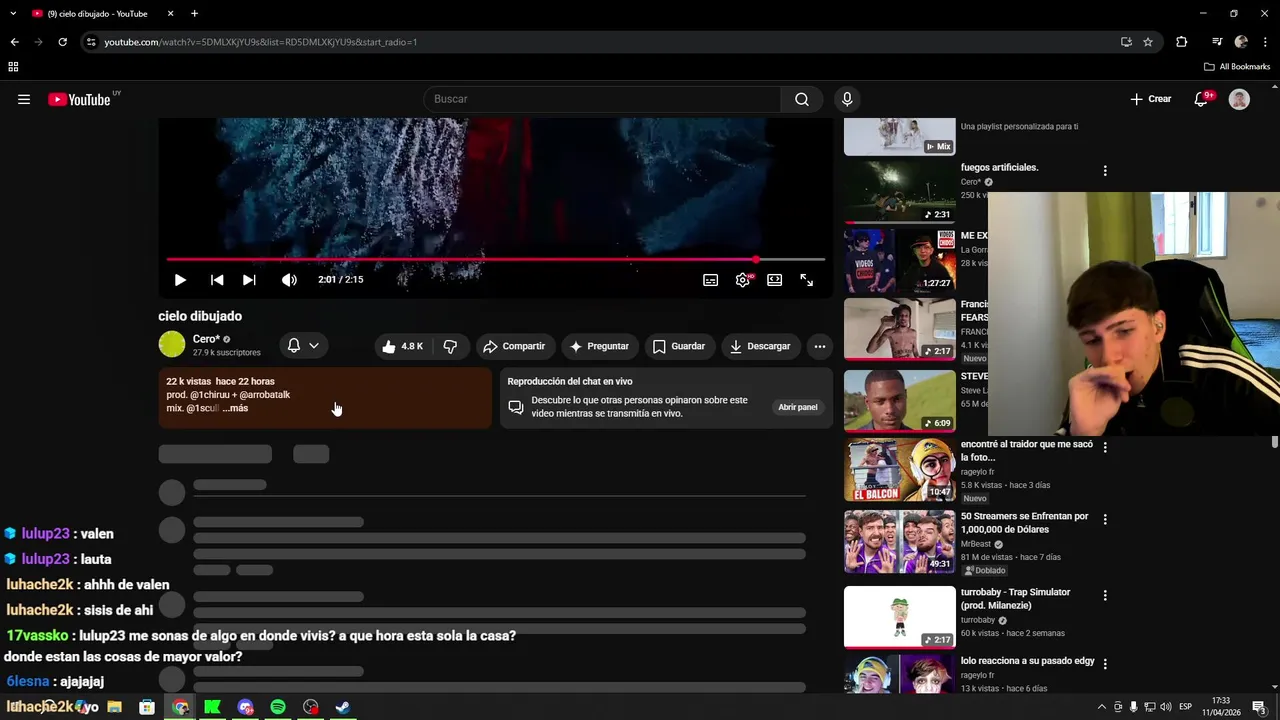Switch player to theater mode
The width and height of the screenshot is (1280, 720).
click(774, 280)
